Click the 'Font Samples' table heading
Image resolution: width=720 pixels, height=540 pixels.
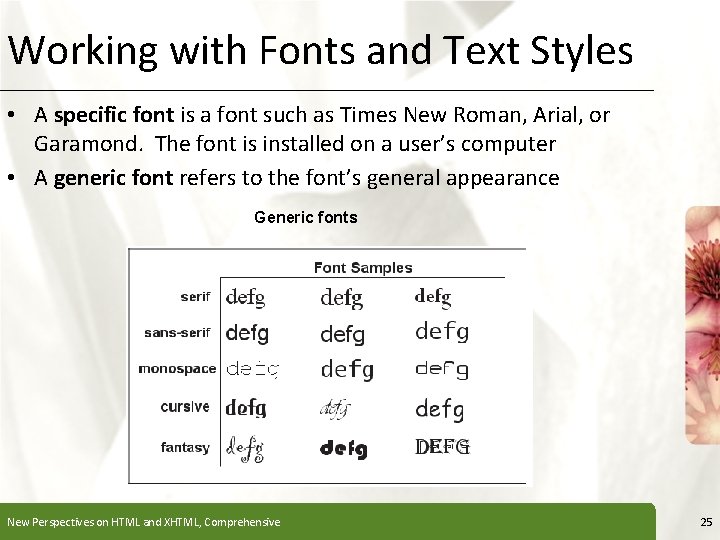363,268
